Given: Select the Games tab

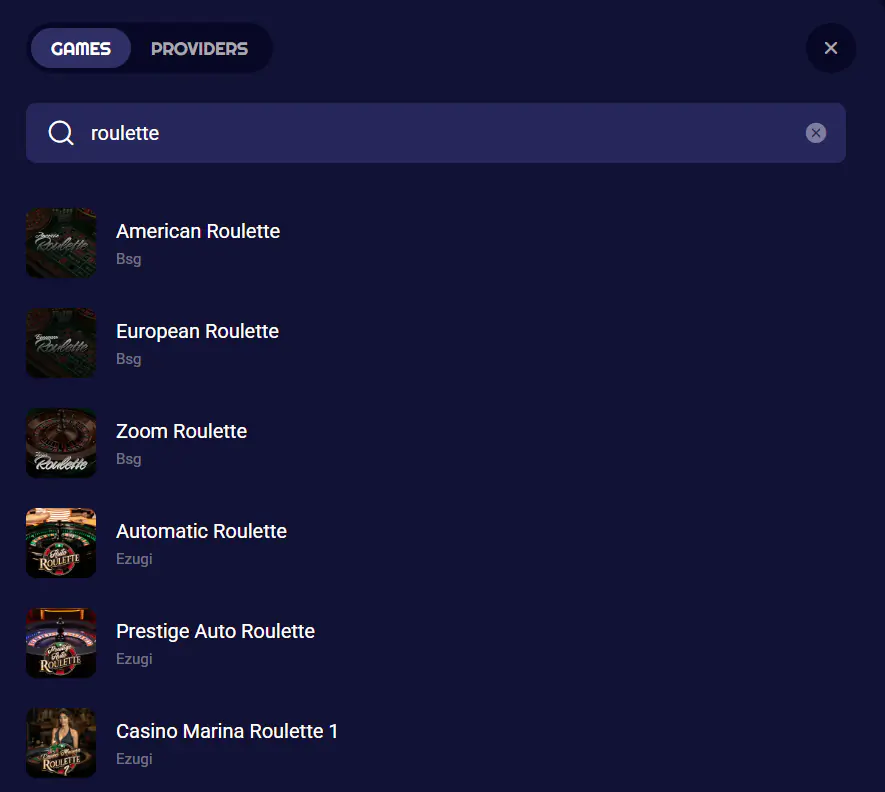Looking at the screenshot, I should 81,48.
